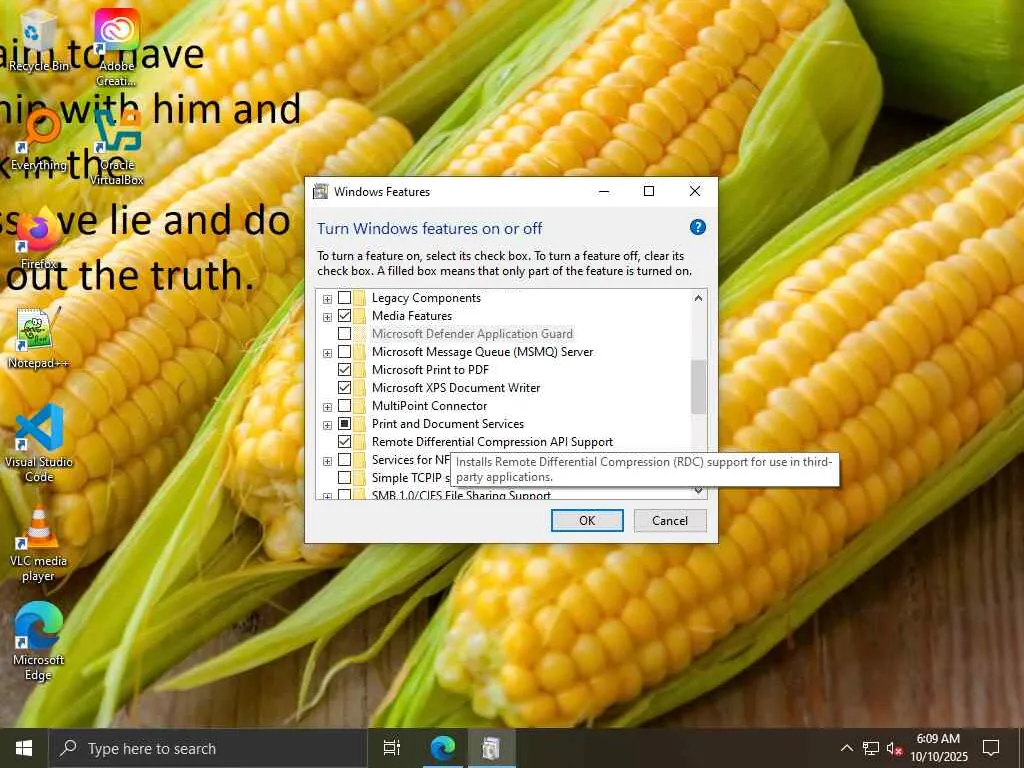Click OK to apply feature changes
This screenshot has width=1024, height=768.
click(587, 520)
